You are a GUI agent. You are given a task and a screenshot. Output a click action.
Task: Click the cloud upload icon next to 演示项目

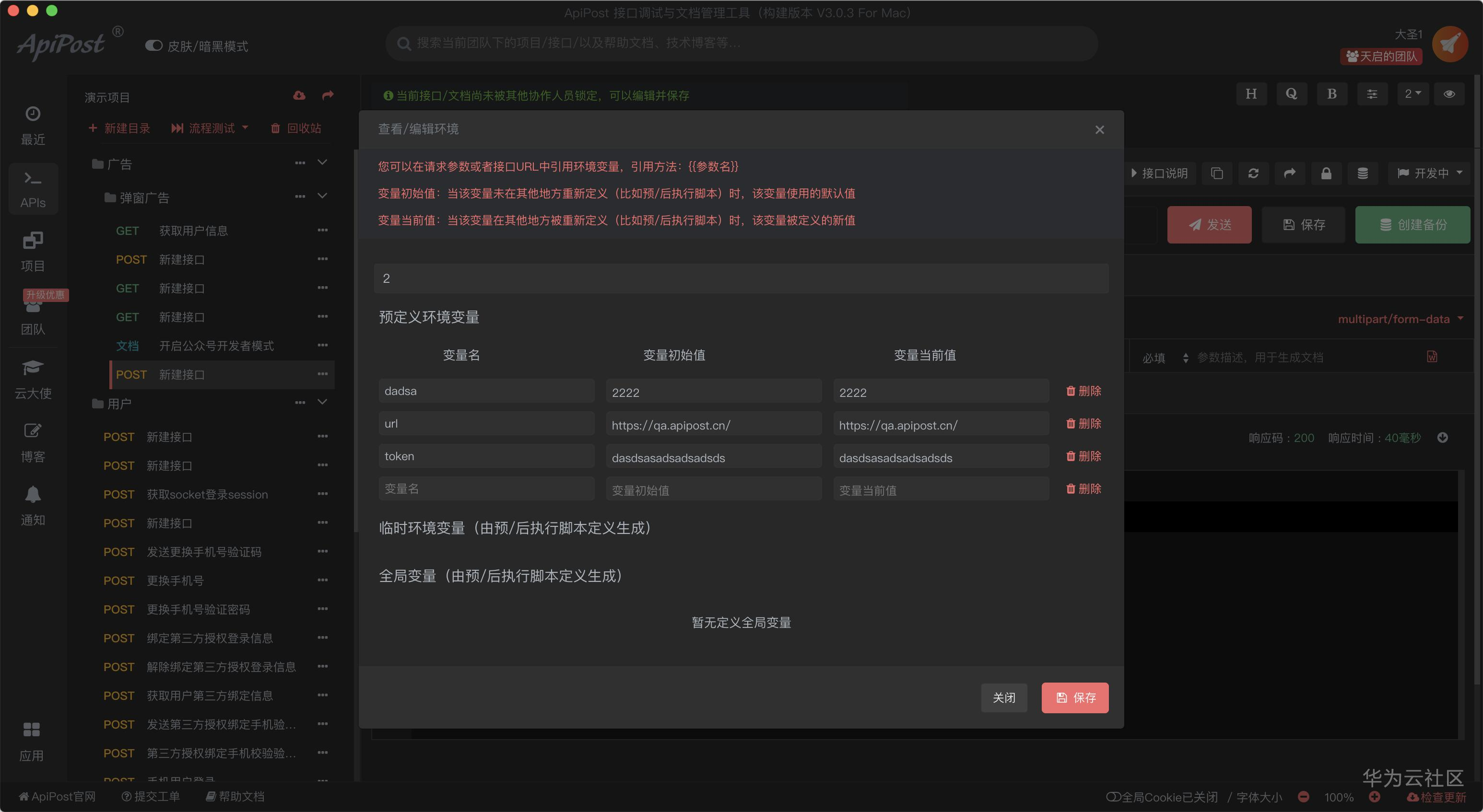(x=299, y=95)
